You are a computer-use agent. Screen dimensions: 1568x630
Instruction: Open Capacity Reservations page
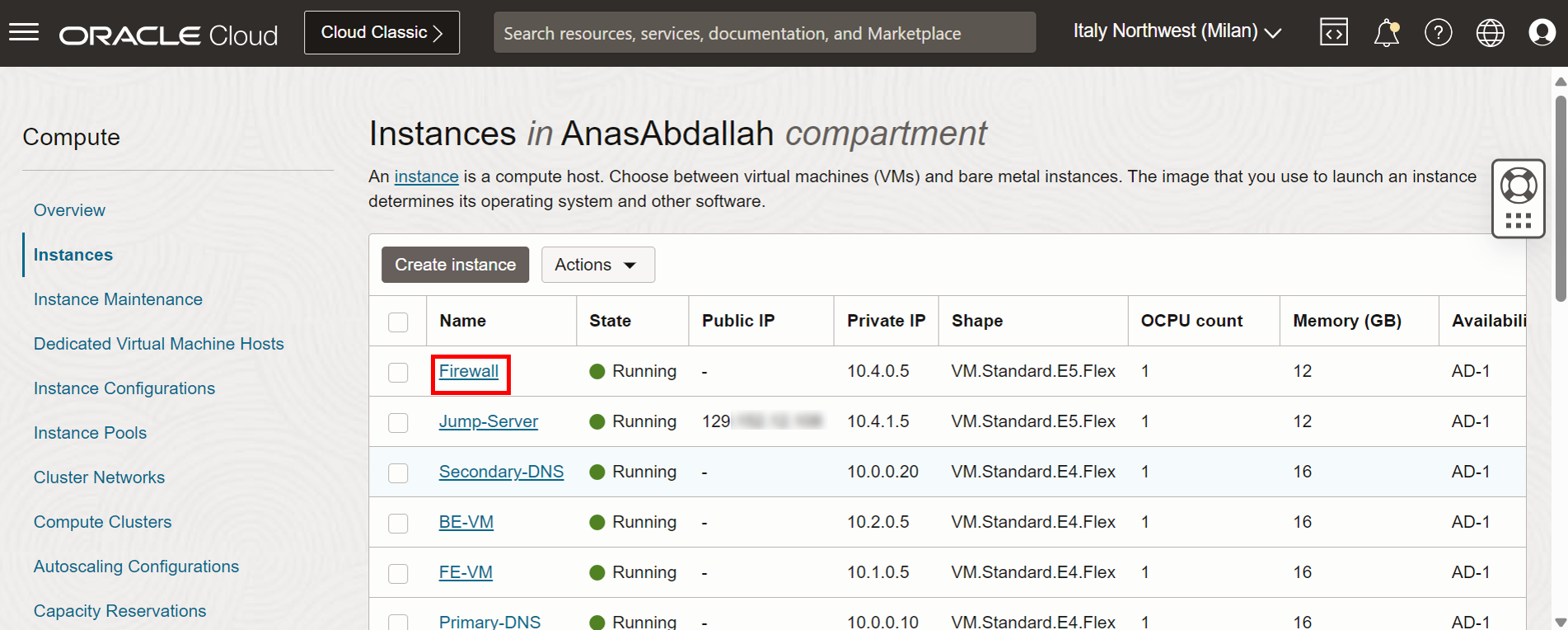120,611
